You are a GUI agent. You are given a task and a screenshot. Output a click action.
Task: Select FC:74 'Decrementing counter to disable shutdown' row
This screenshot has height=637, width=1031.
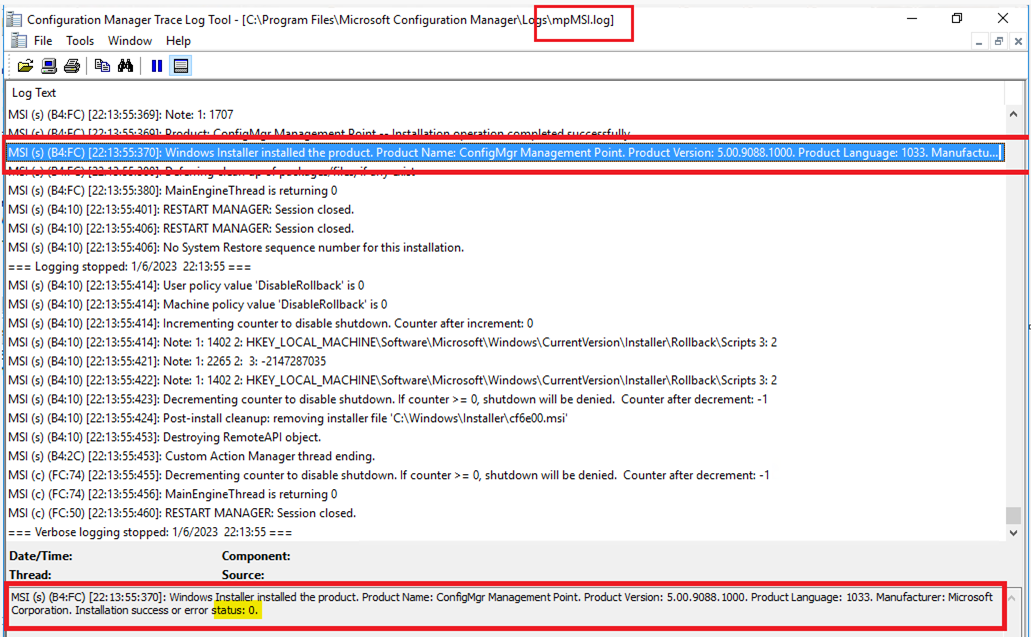coord(506,475)
